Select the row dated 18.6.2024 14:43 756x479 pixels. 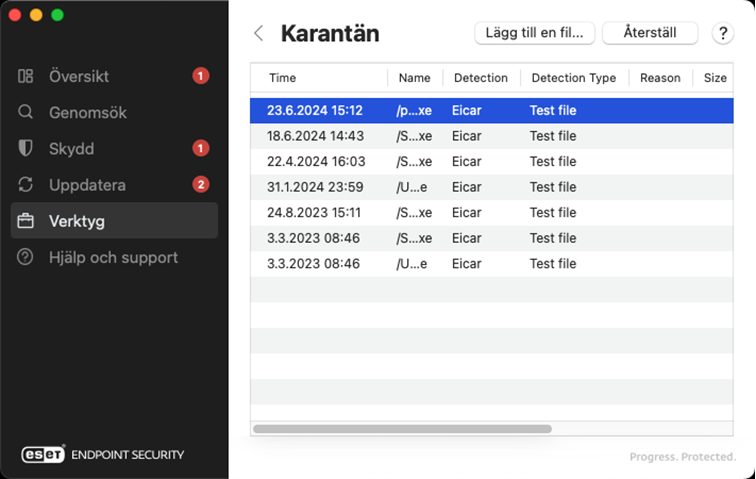tap(492, 136)
